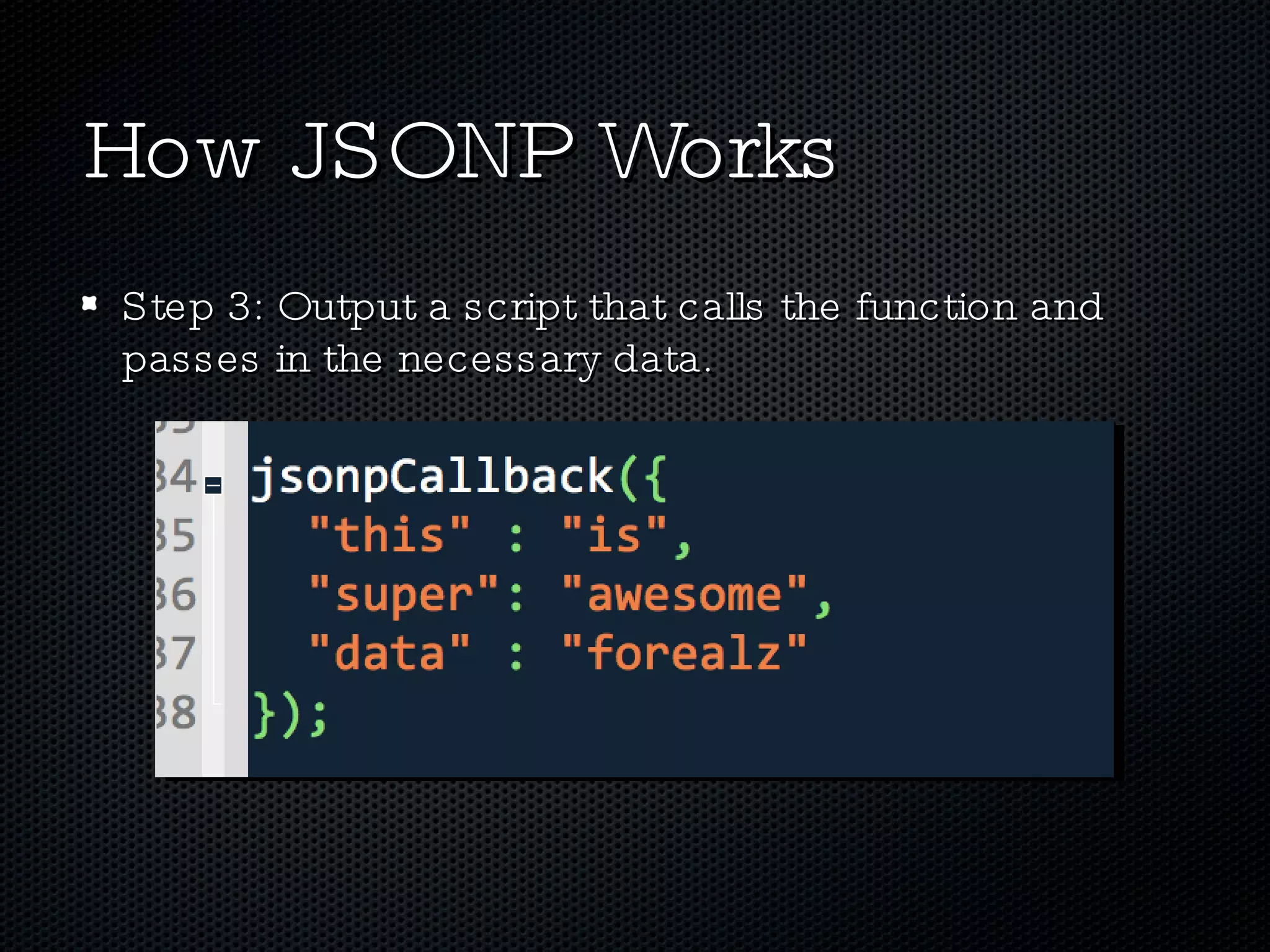The height and width of the screenshot is (952, 1270).
Task: Click the "data" key in the code
Action: [x=389, y=653]
